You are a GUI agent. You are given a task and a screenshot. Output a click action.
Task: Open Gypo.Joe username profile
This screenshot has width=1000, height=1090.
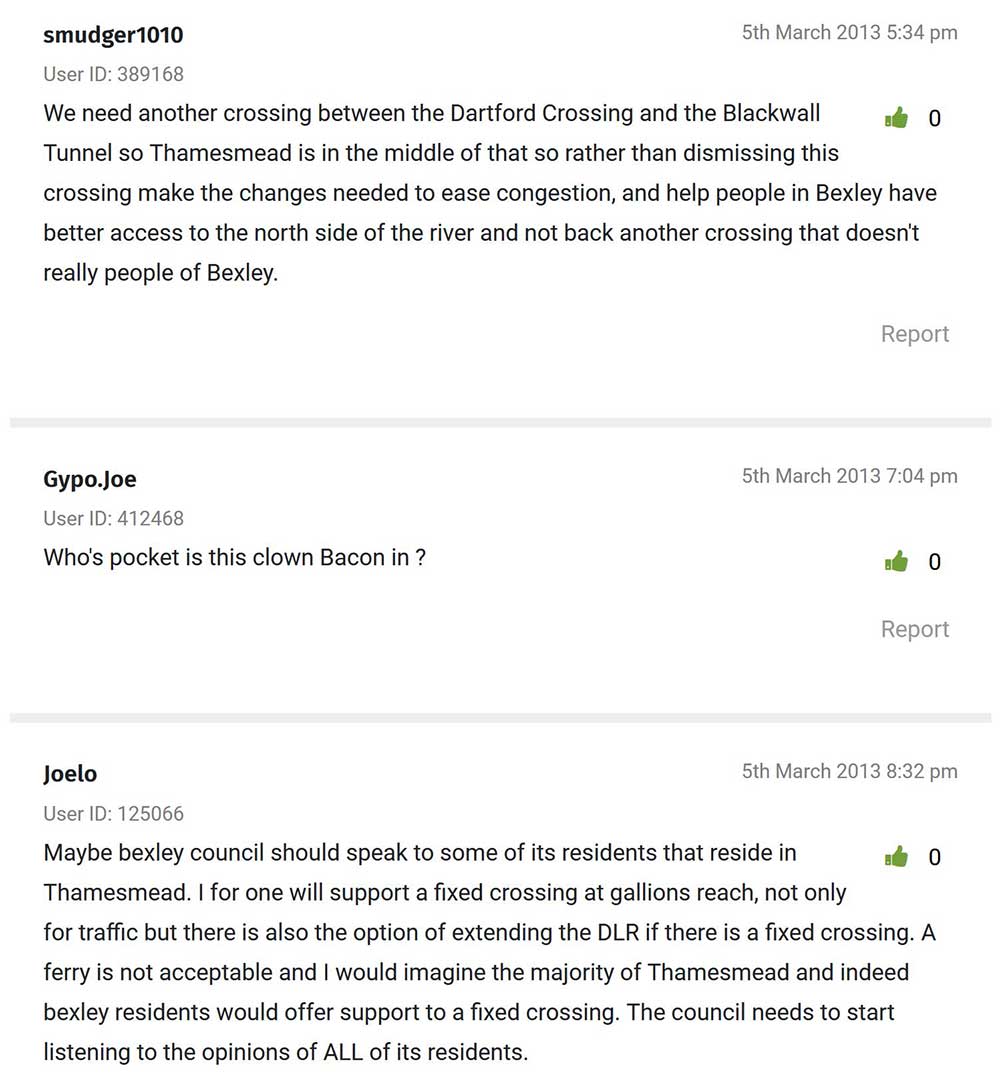(90, 479)
